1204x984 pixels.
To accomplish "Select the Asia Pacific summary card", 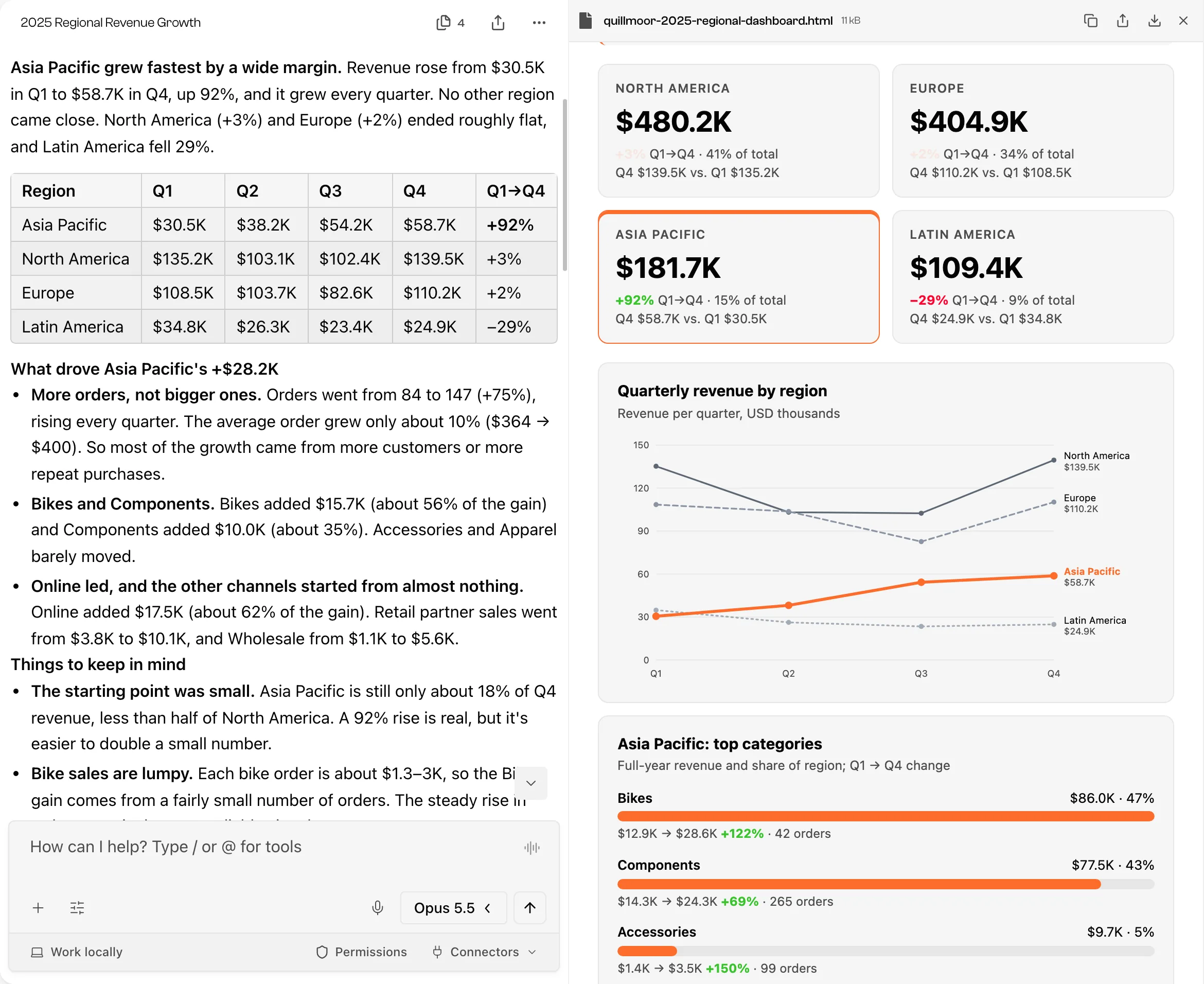I will (x=738, y=277).
